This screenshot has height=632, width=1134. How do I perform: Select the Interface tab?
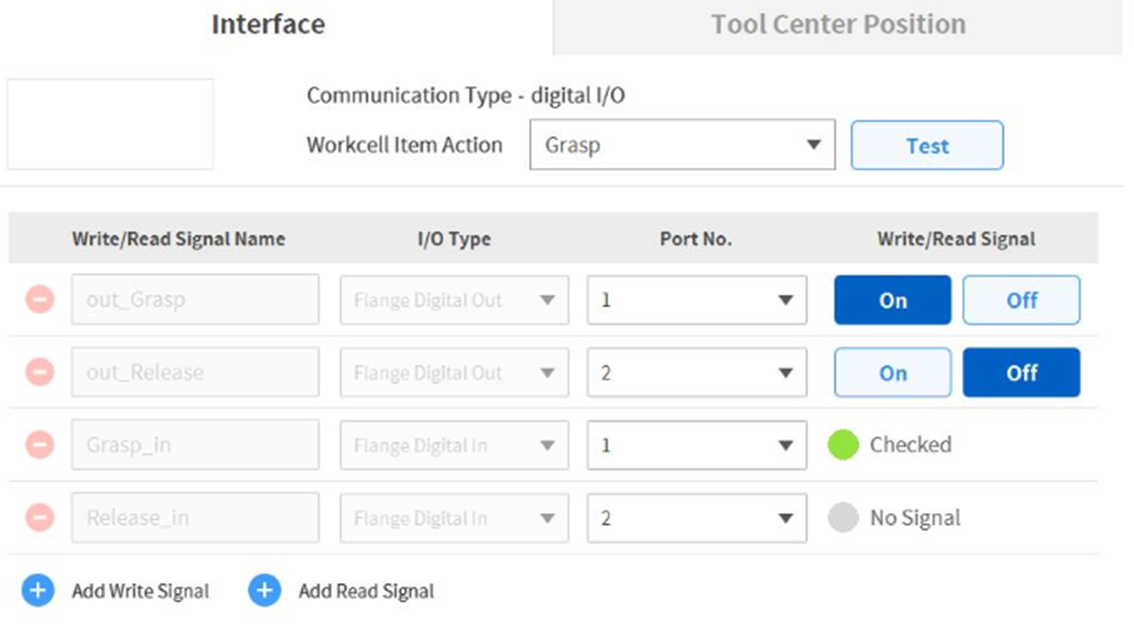point(268,25)
